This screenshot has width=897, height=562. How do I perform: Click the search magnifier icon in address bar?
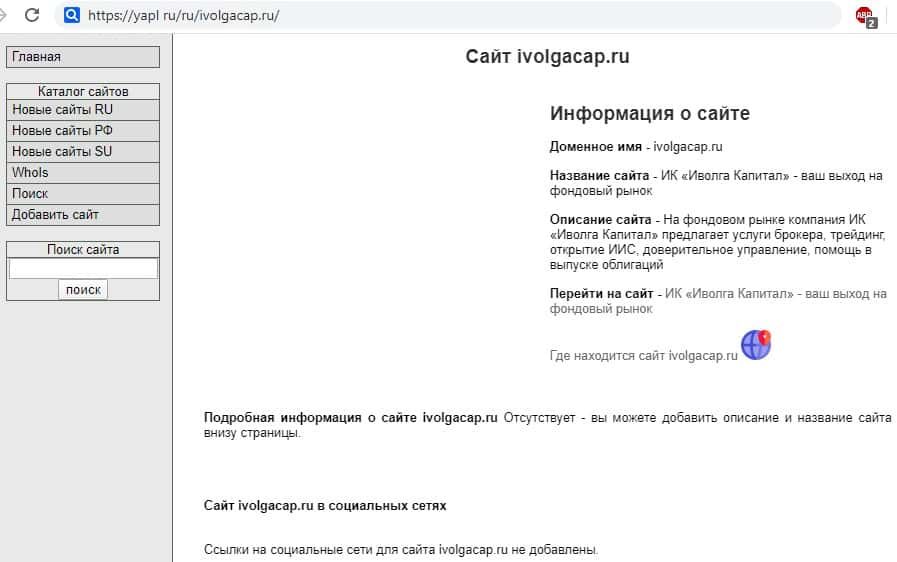(72, 15)
